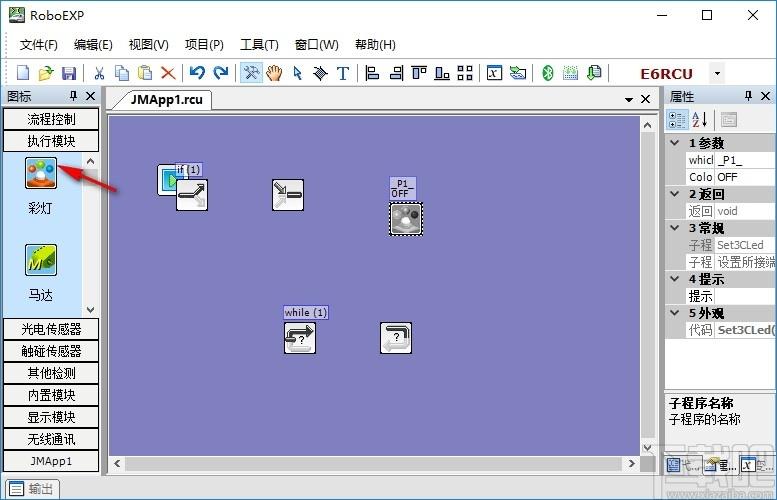
Task: Select the hand pan tool
Action: point(274,73)
